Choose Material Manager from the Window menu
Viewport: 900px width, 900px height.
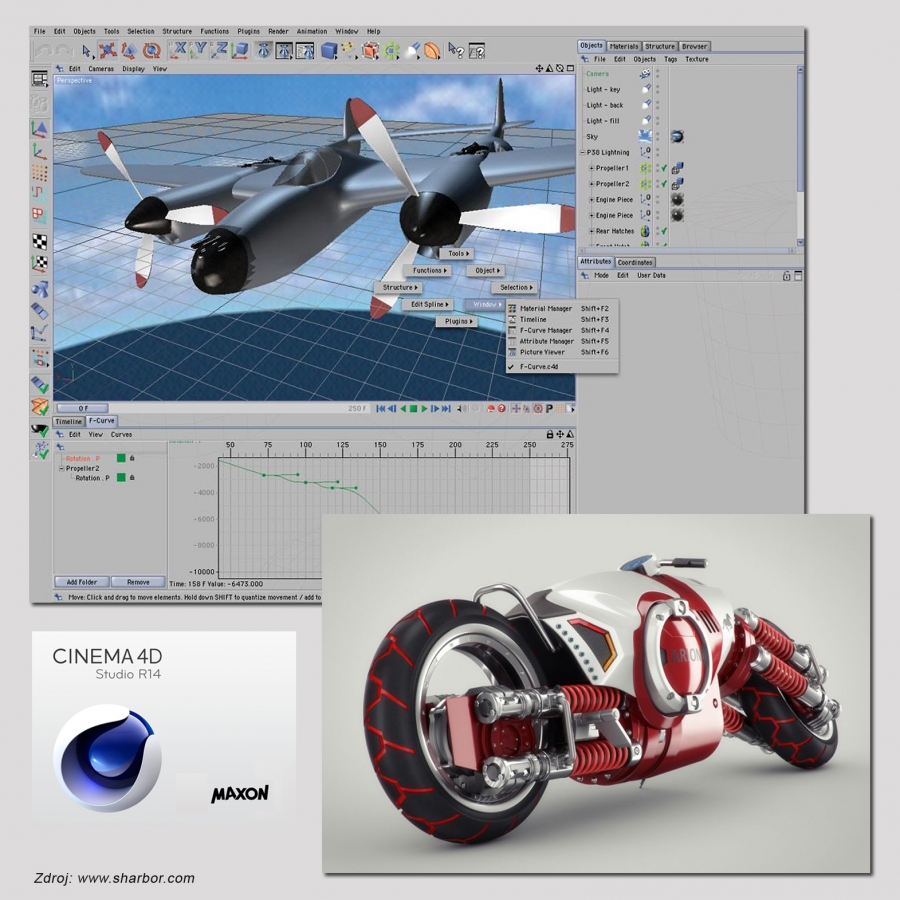(561, 308)
